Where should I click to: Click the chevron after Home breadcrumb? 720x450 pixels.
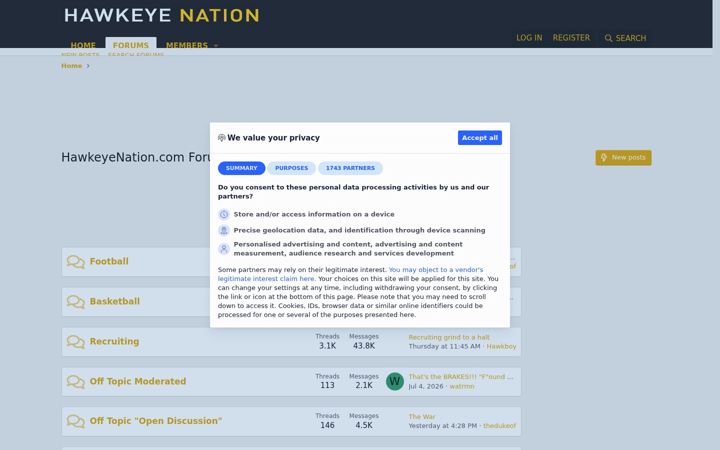pos(88,66)
